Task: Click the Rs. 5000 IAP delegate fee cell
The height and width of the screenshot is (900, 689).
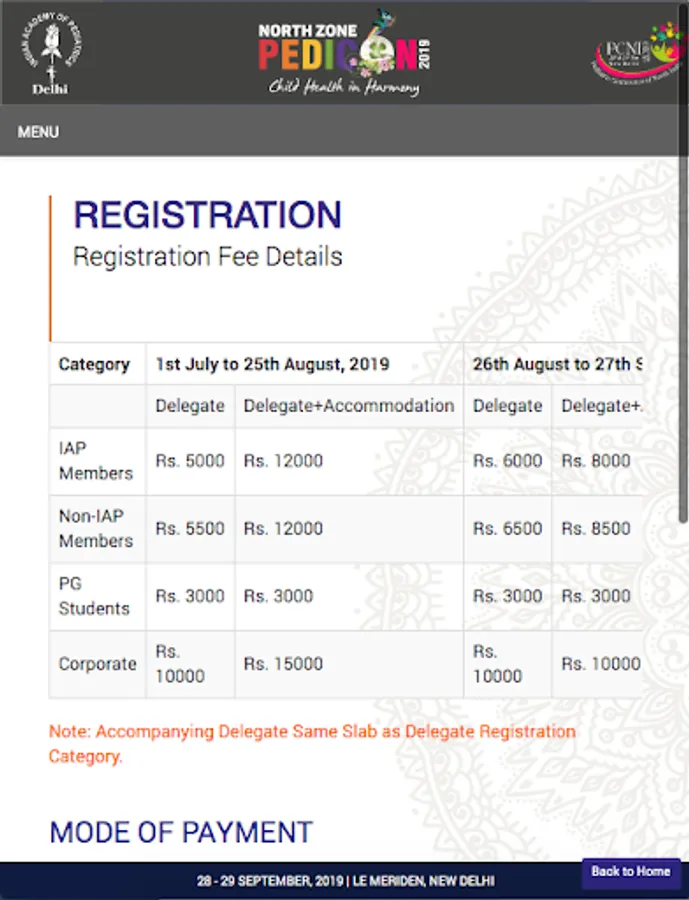Action: (x=190, y=461)
